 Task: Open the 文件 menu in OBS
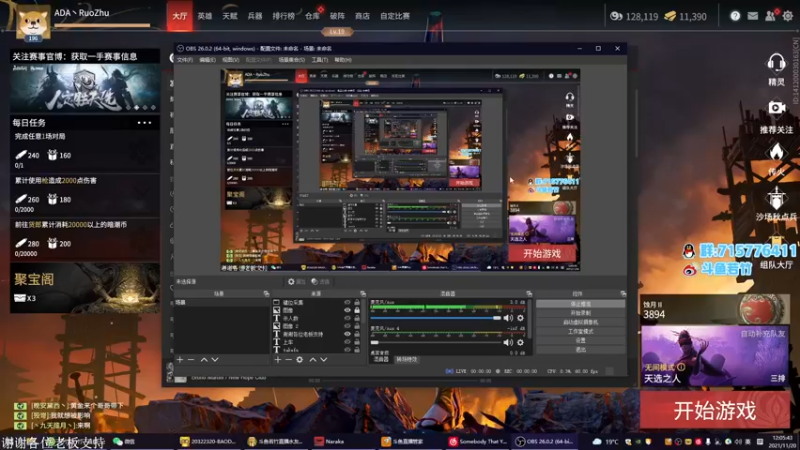pos(185,60)
